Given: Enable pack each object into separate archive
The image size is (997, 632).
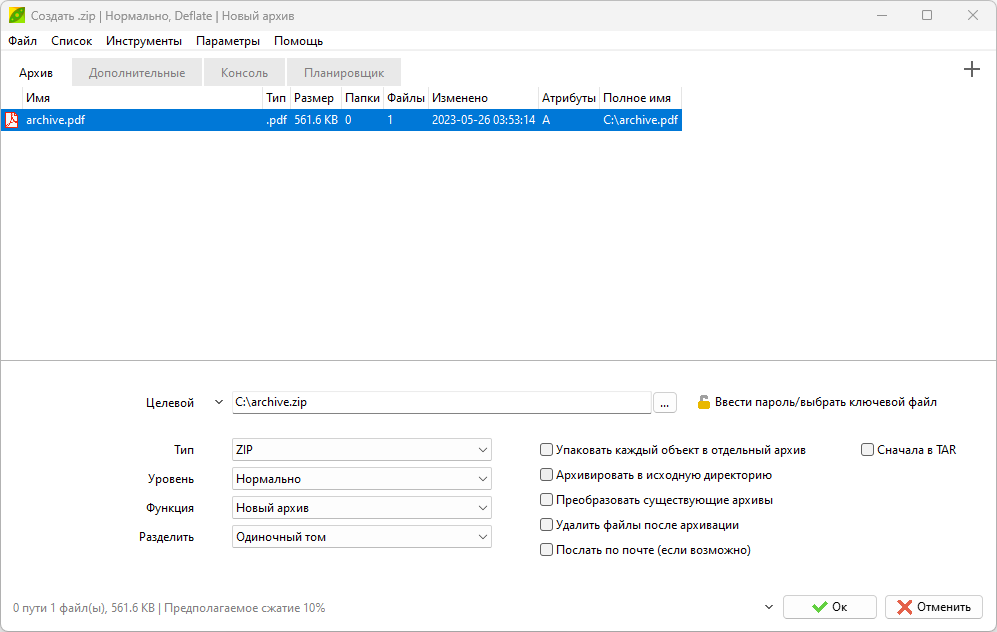Looking at the screenshot, I should [547, 450].
